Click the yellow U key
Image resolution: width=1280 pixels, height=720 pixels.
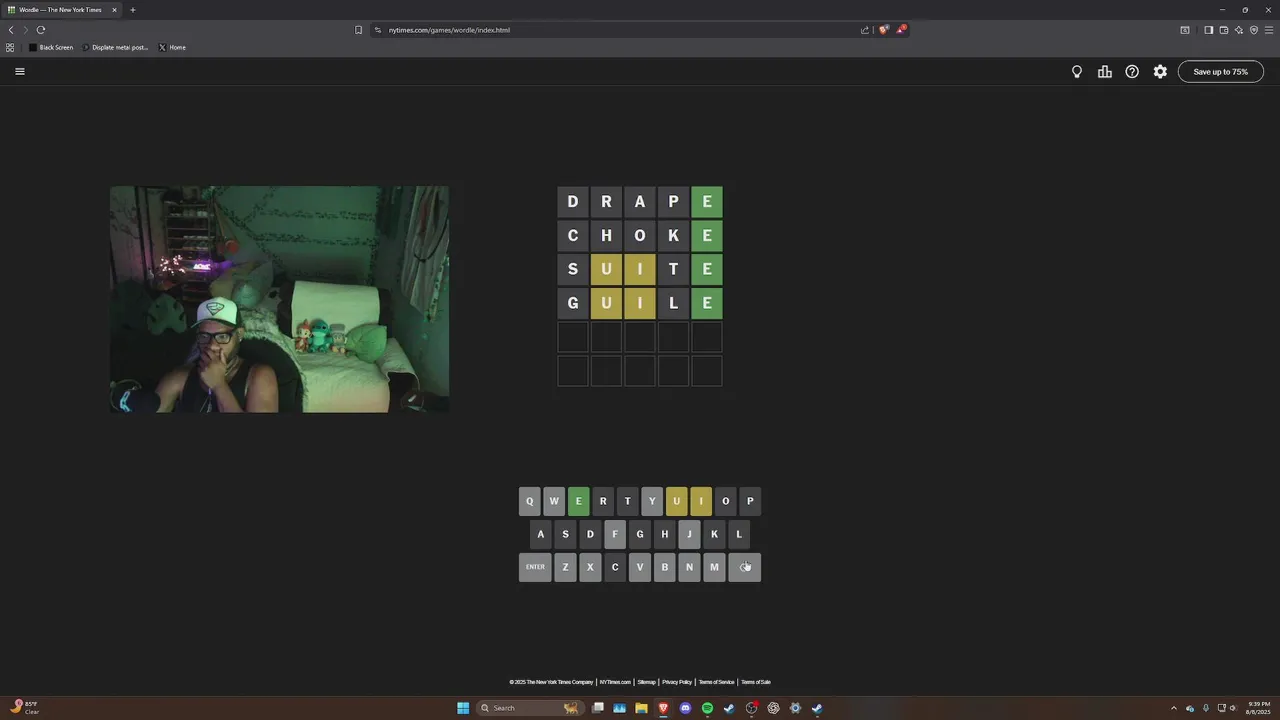coord(676,501)
